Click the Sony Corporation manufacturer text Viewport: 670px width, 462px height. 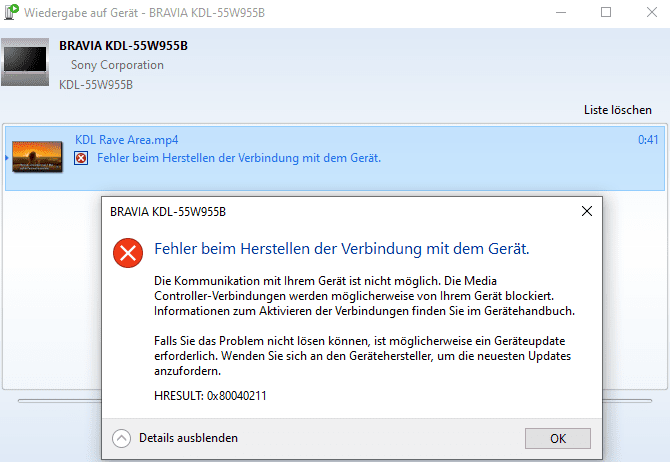tap(117, 65)
